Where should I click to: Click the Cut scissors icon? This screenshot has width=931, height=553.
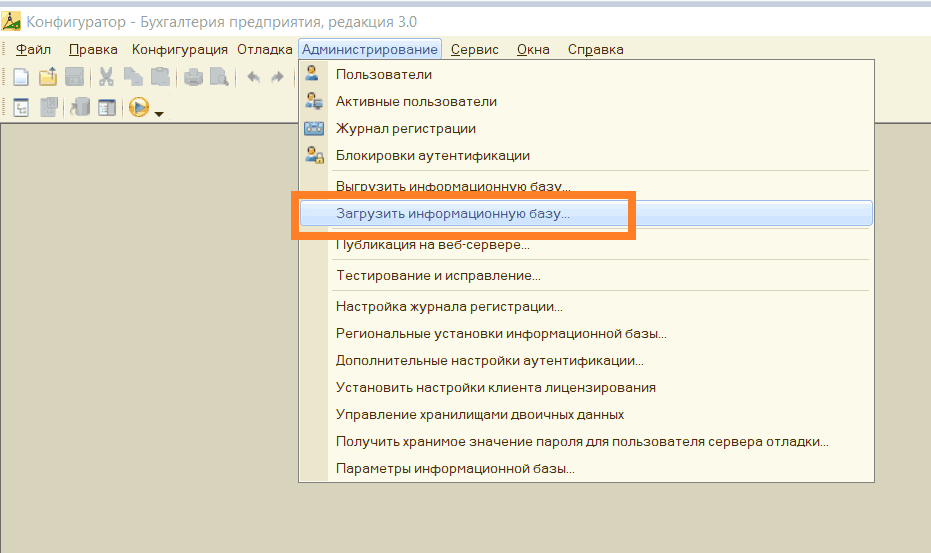coord(106,77)
